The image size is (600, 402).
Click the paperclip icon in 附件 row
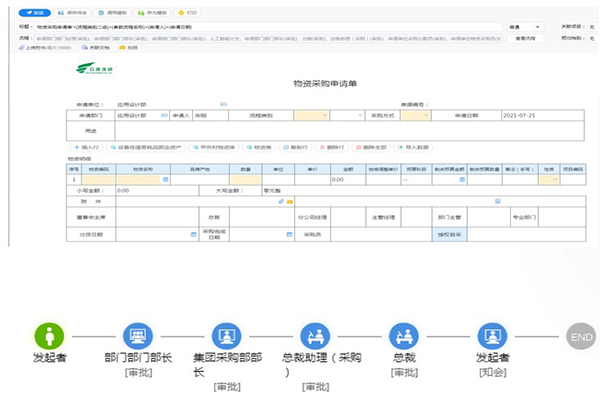[281, 201]
